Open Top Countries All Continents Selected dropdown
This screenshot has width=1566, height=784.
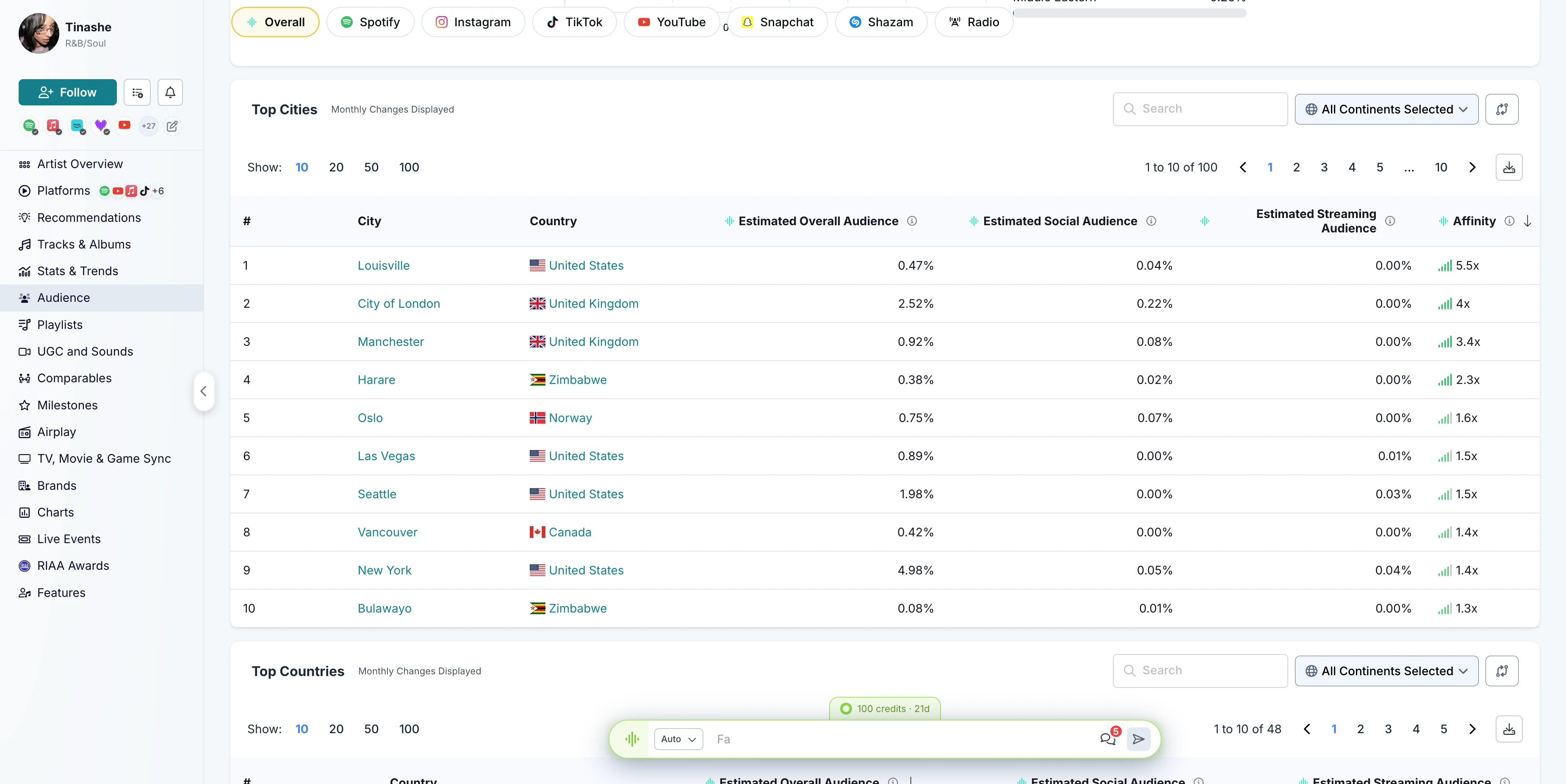1386,671
